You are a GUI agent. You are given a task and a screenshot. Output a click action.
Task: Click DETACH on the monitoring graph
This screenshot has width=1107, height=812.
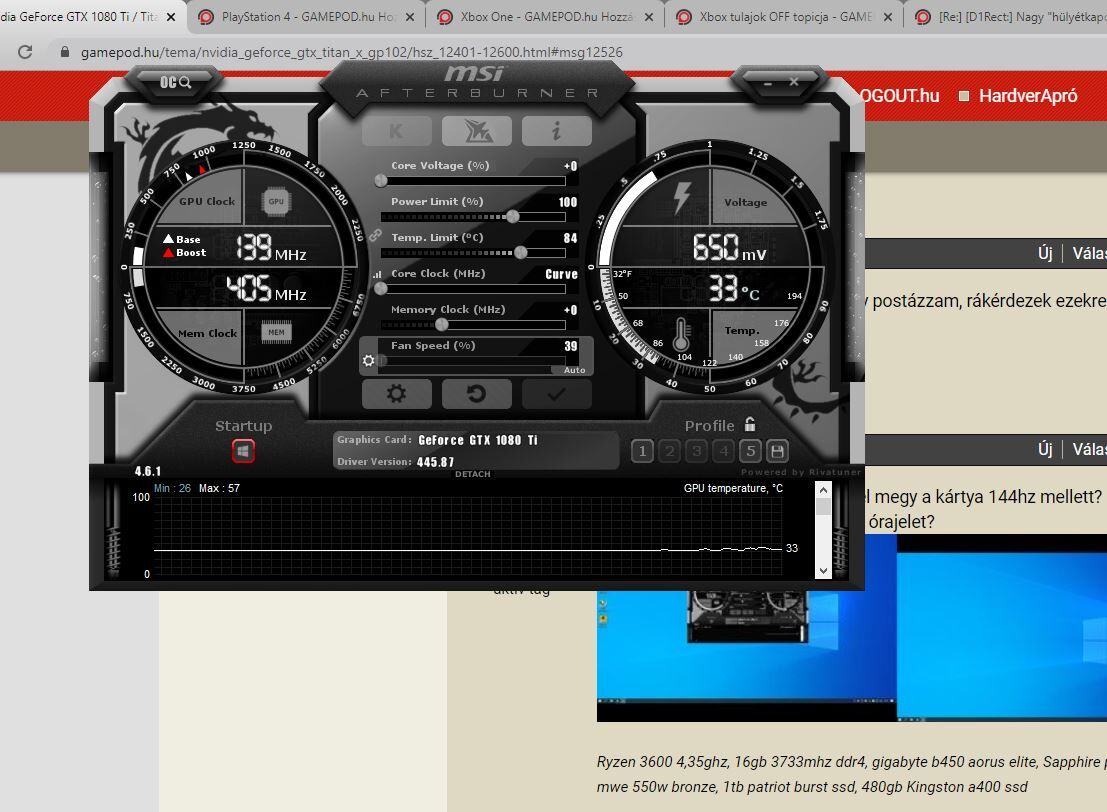[x=472, y=474]
